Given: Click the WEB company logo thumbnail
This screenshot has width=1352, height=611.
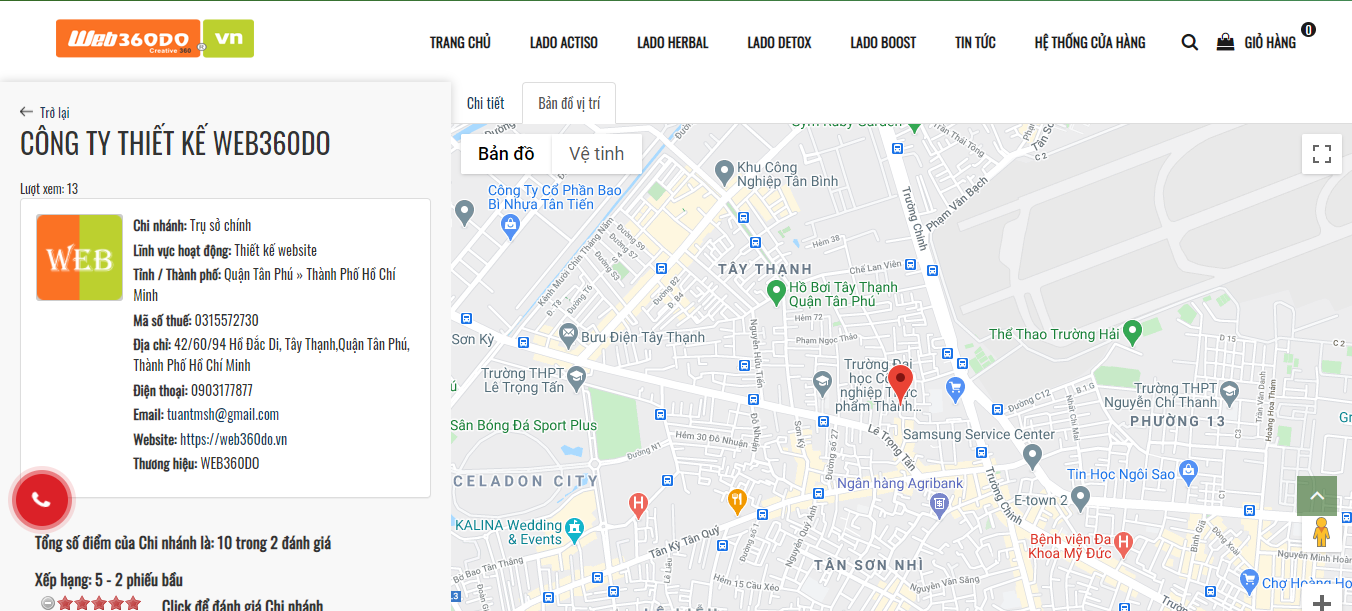Looking at the screenshot, I should click(79, 258).
